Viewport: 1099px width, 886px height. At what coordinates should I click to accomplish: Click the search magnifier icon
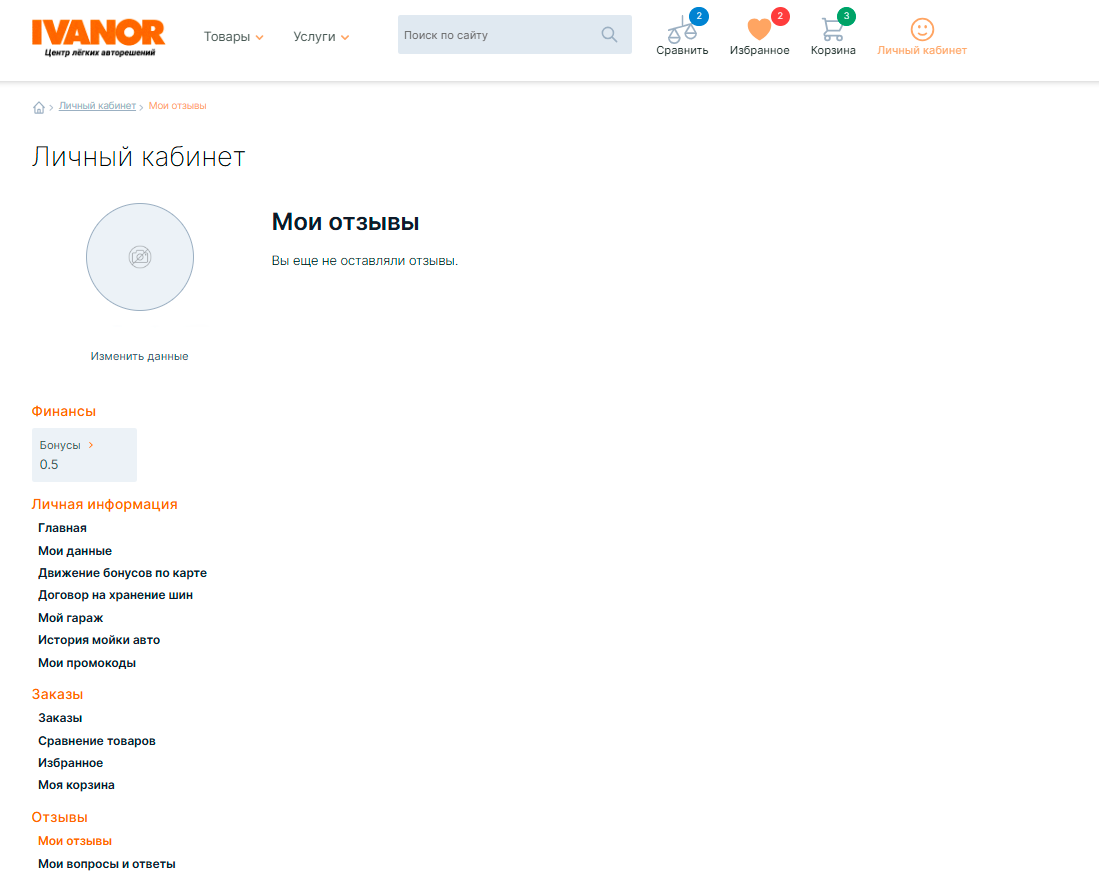[x=609, y=35]
